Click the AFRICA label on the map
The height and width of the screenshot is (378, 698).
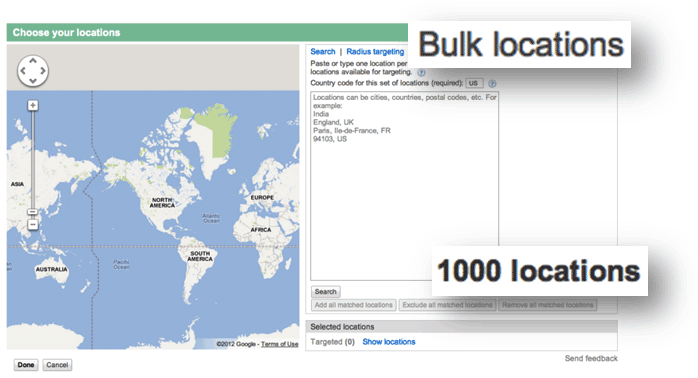point(261,230)
